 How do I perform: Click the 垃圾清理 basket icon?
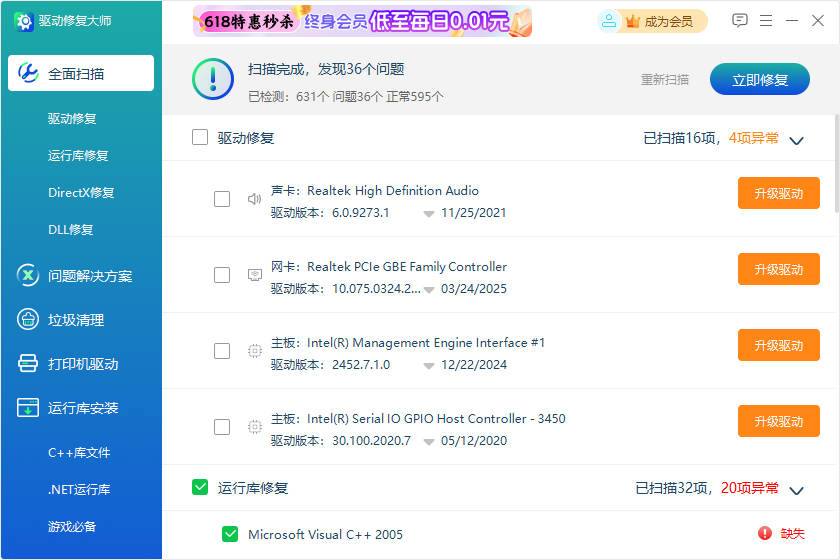tap(28, 319)
